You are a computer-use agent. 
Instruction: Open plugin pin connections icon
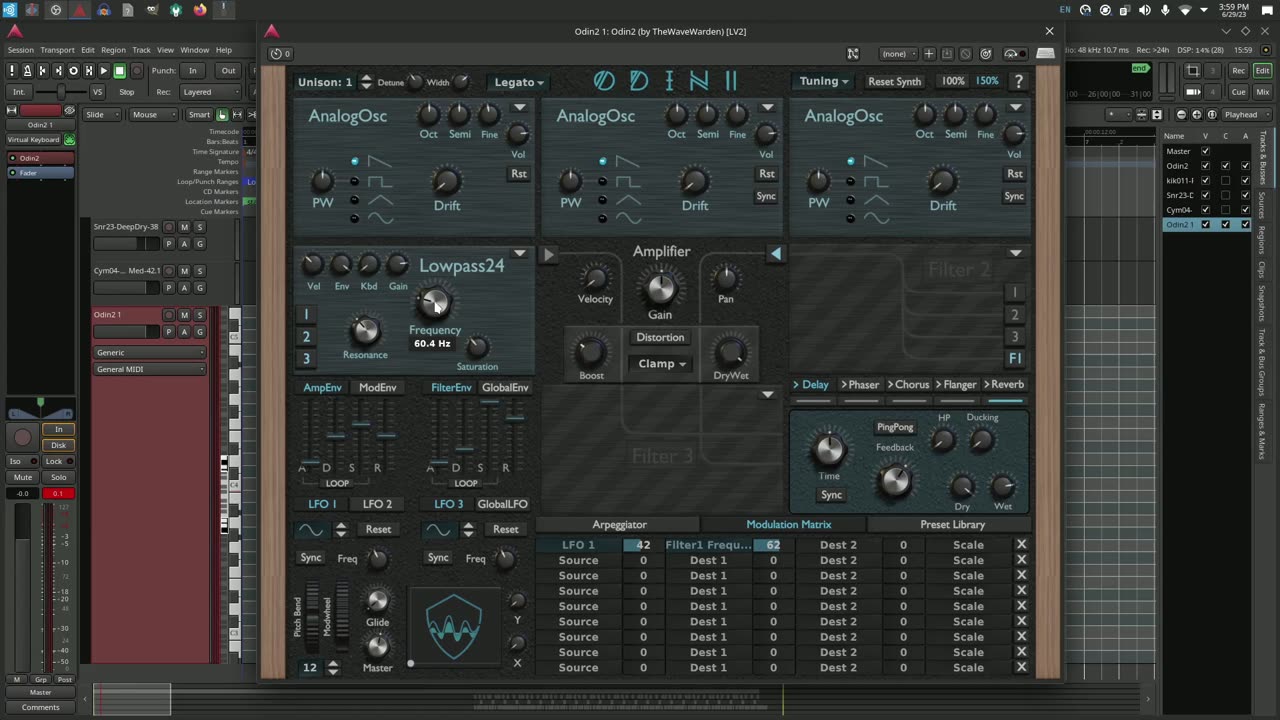click(853, 54)
